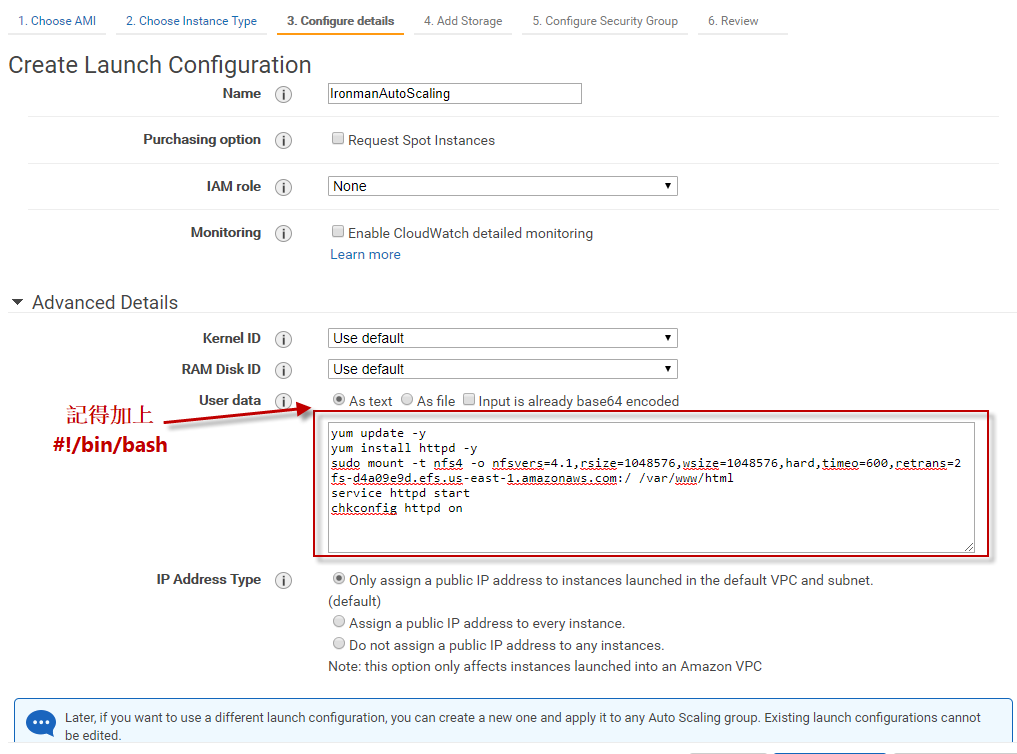
Task: Collapse the Advanced Details section
Action: [17, 302]
